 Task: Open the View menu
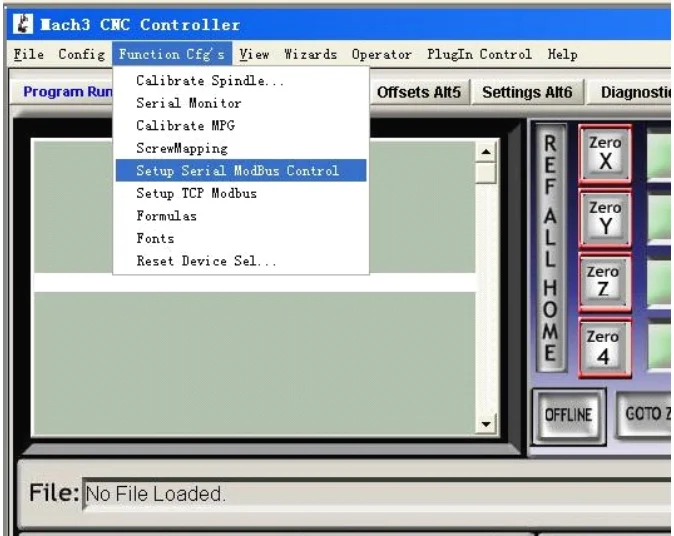[x=254, y=55]
